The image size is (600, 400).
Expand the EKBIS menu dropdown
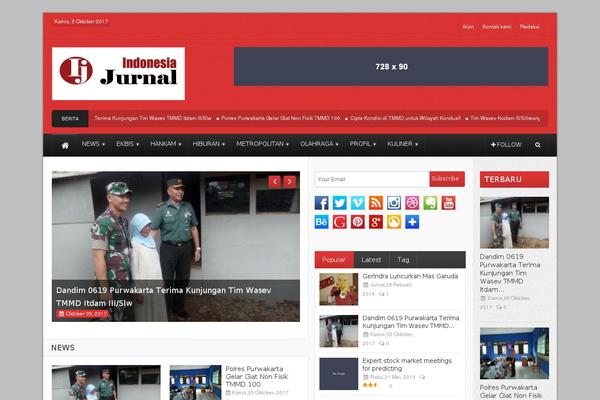pyautogui.click(x=127, y=144)
